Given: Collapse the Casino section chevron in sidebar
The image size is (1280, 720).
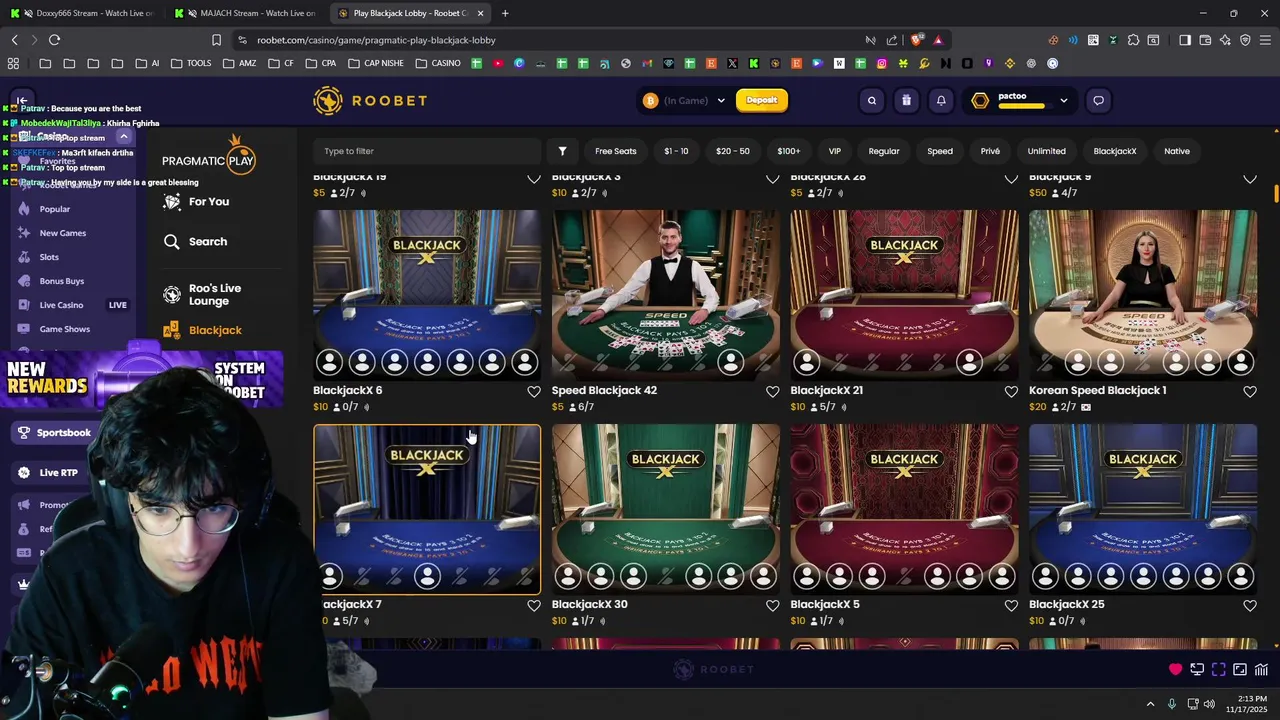Looking at the screenshot, I should coord(123,137).
